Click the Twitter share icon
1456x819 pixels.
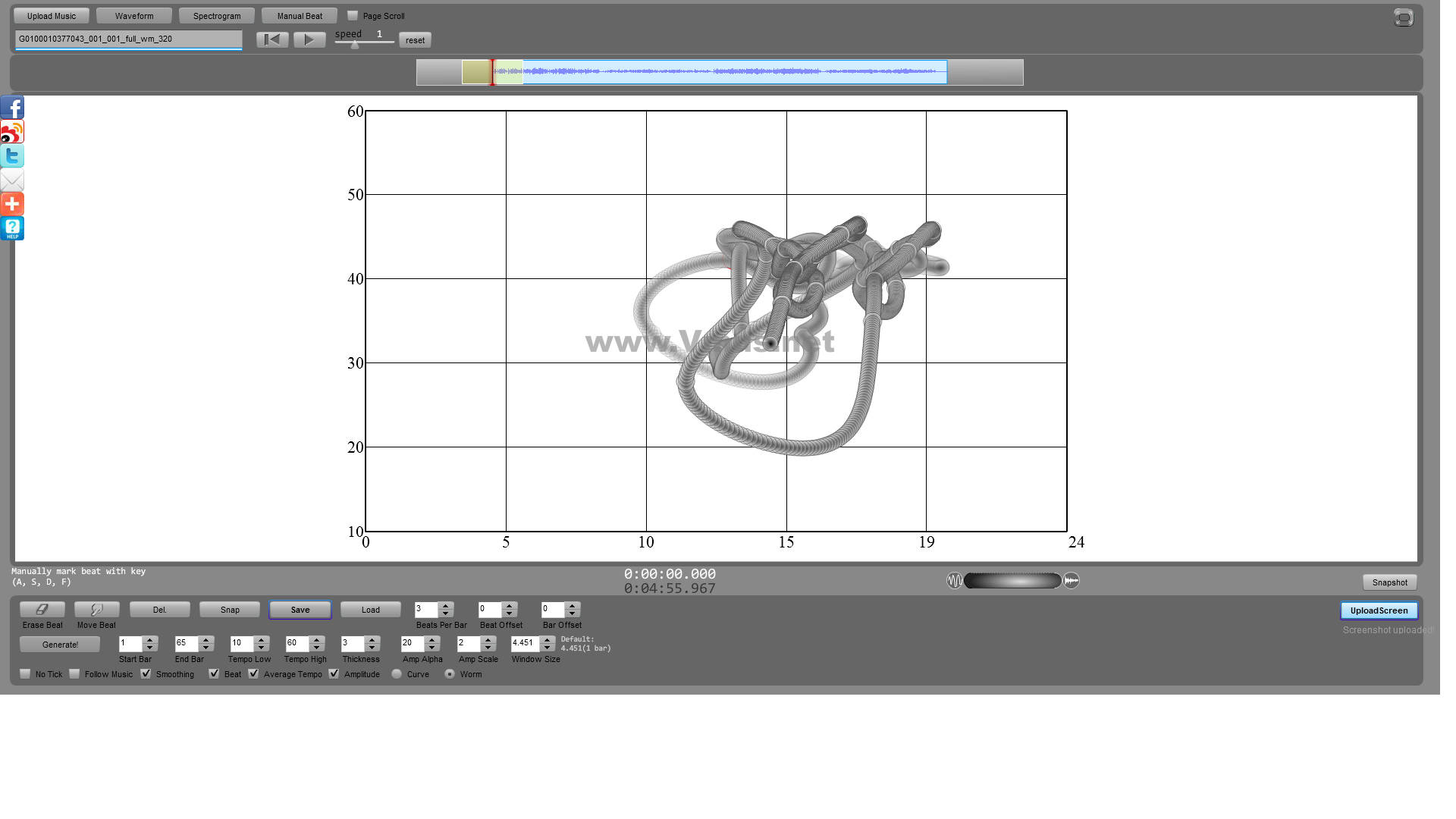point(11,156)
